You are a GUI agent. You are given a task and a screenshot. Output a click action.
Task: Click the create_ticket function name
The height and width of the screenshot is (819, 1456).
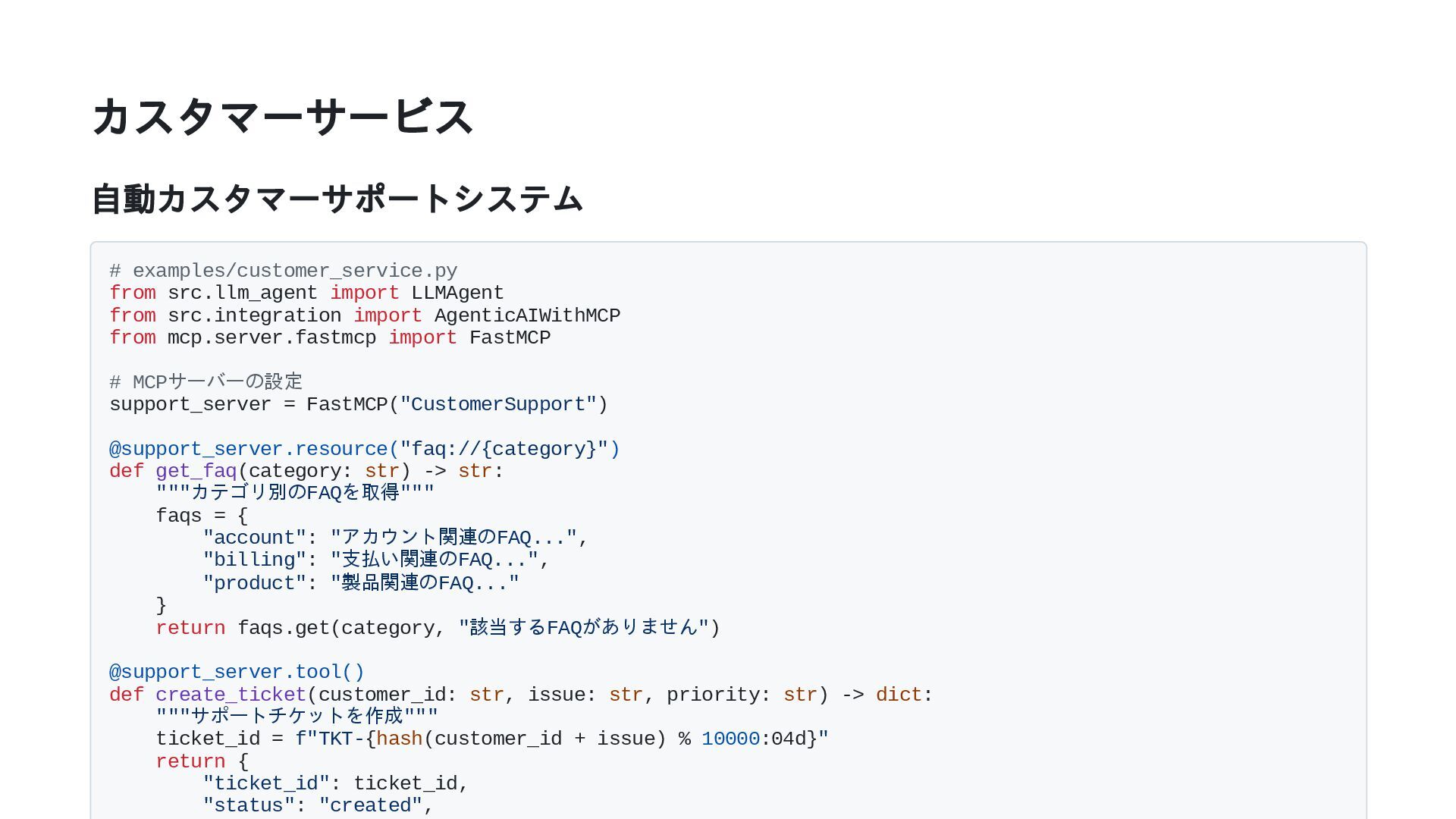pos(231,695)
